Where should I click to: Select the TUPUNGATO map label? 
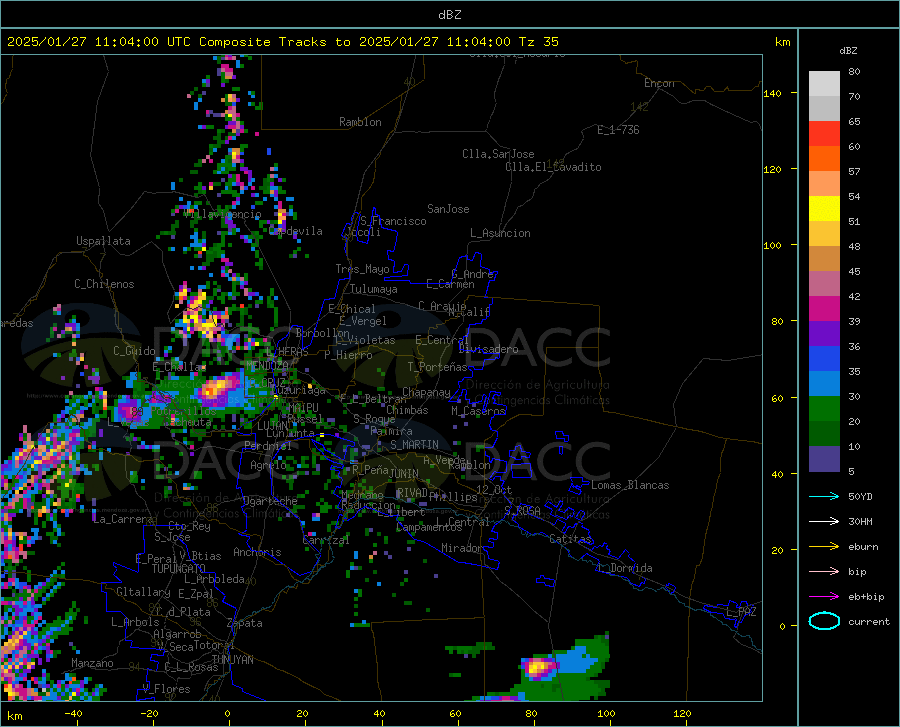coord(179,569)
